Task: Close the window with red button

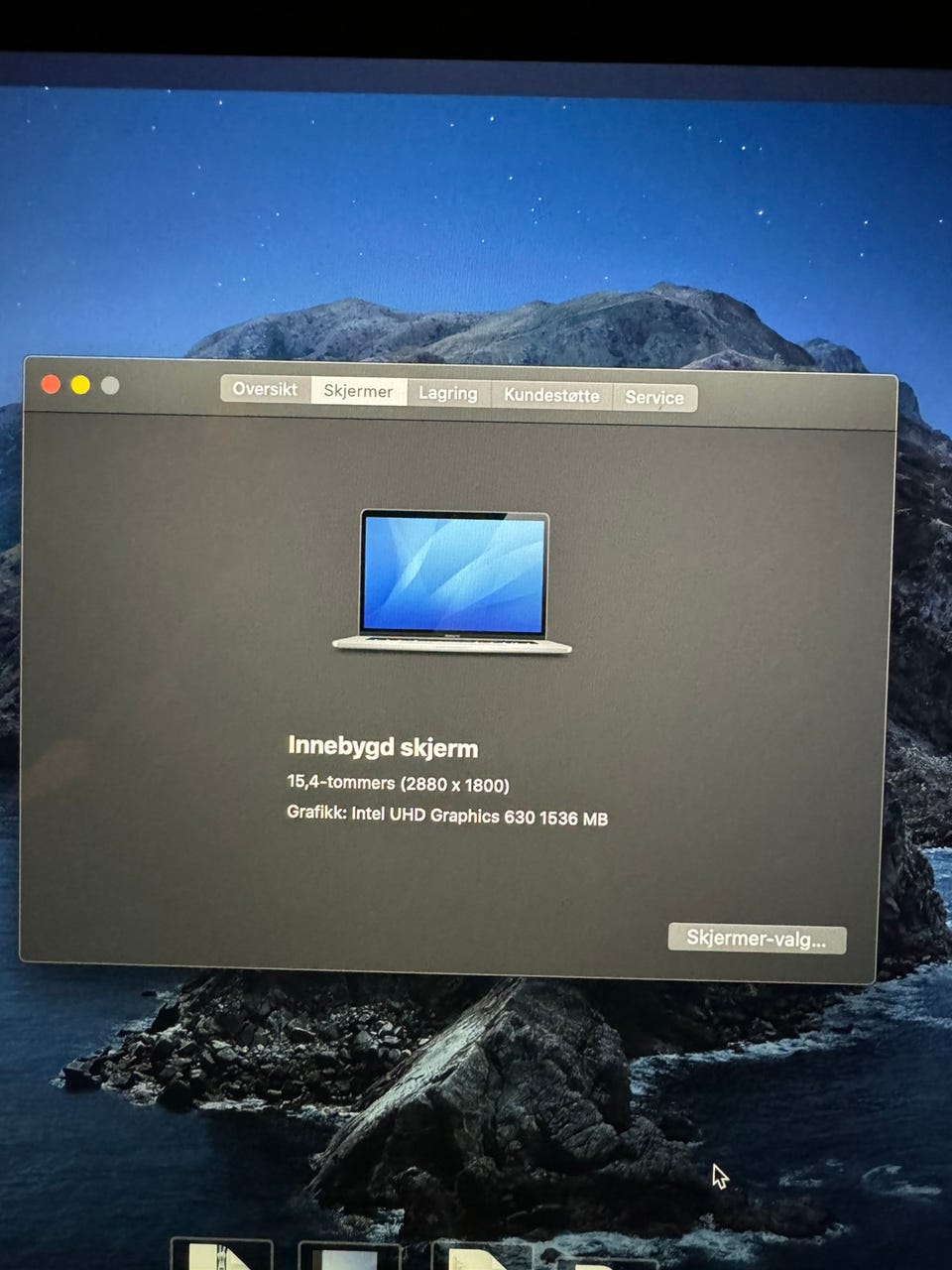Action: (51, 384)
